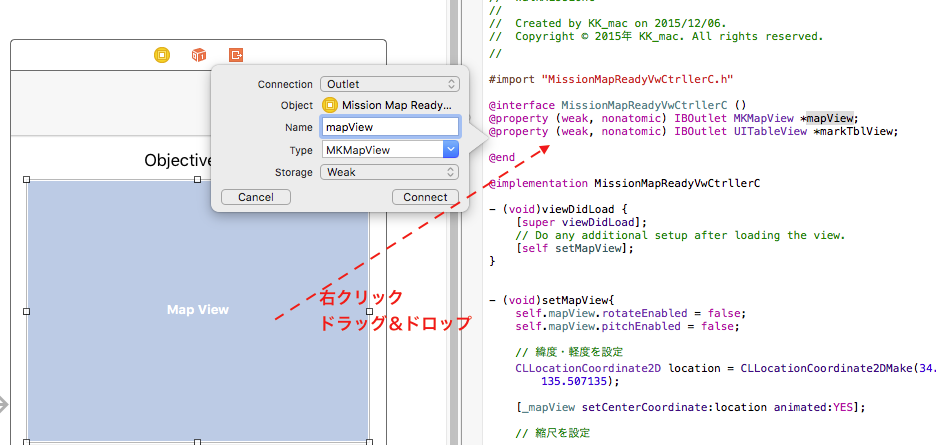Click the [super viewDidLoad] line
The image size is (936, 445).
(581, 222)
